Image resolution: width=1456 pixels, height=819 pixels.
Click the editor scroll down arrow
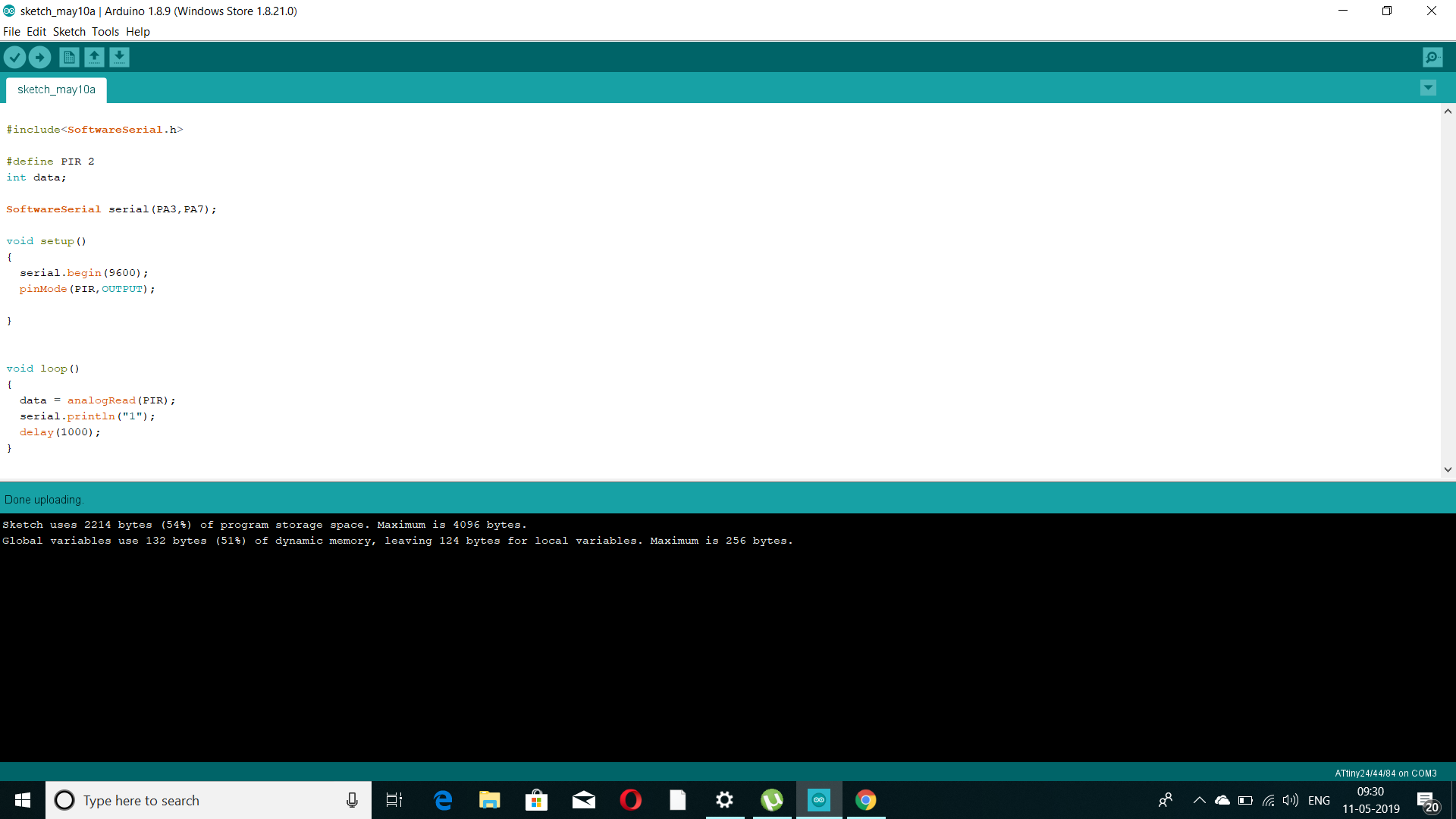click(x=1448, y=469)
